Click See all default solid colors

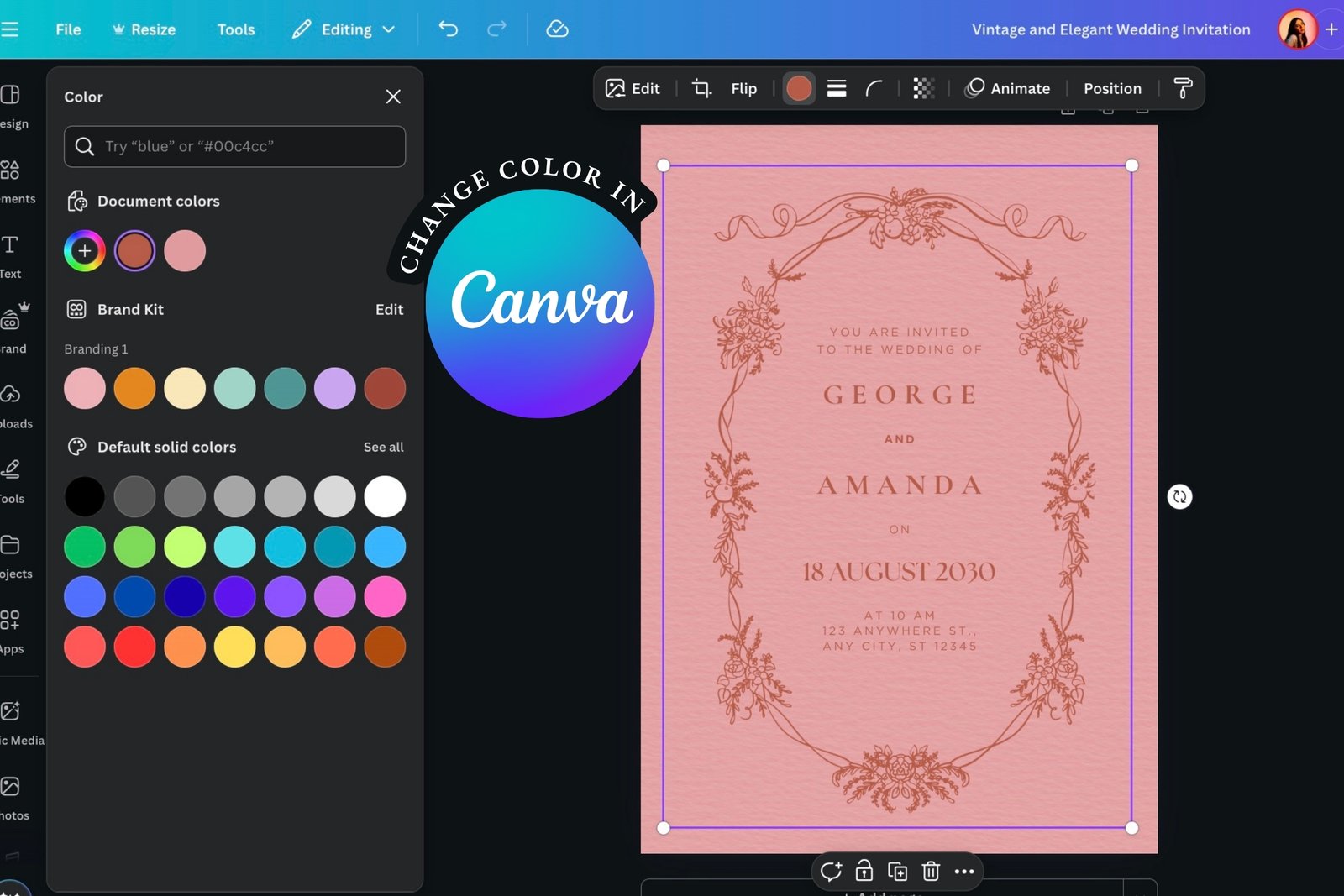383,447
